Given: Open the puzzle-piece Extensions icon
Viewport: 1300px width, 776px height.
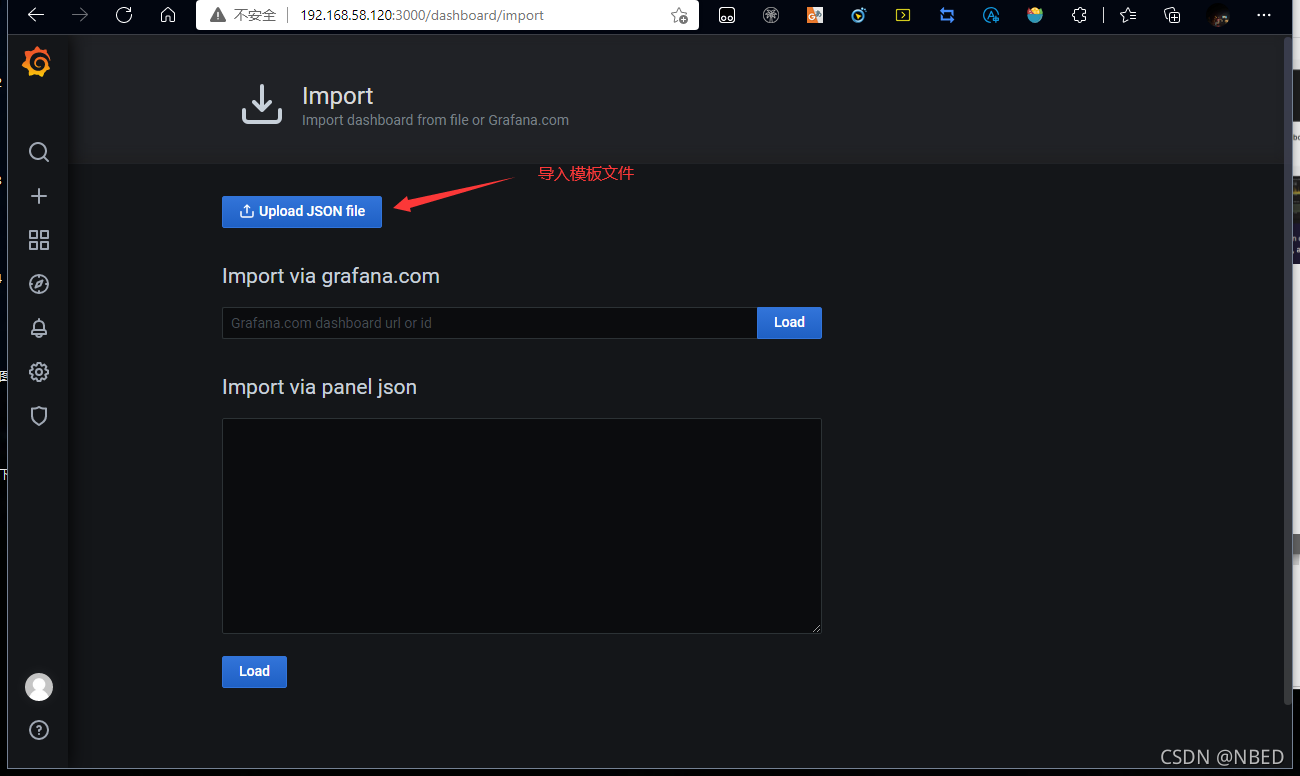Looking at the screenshot, I should coord(1079,15).
